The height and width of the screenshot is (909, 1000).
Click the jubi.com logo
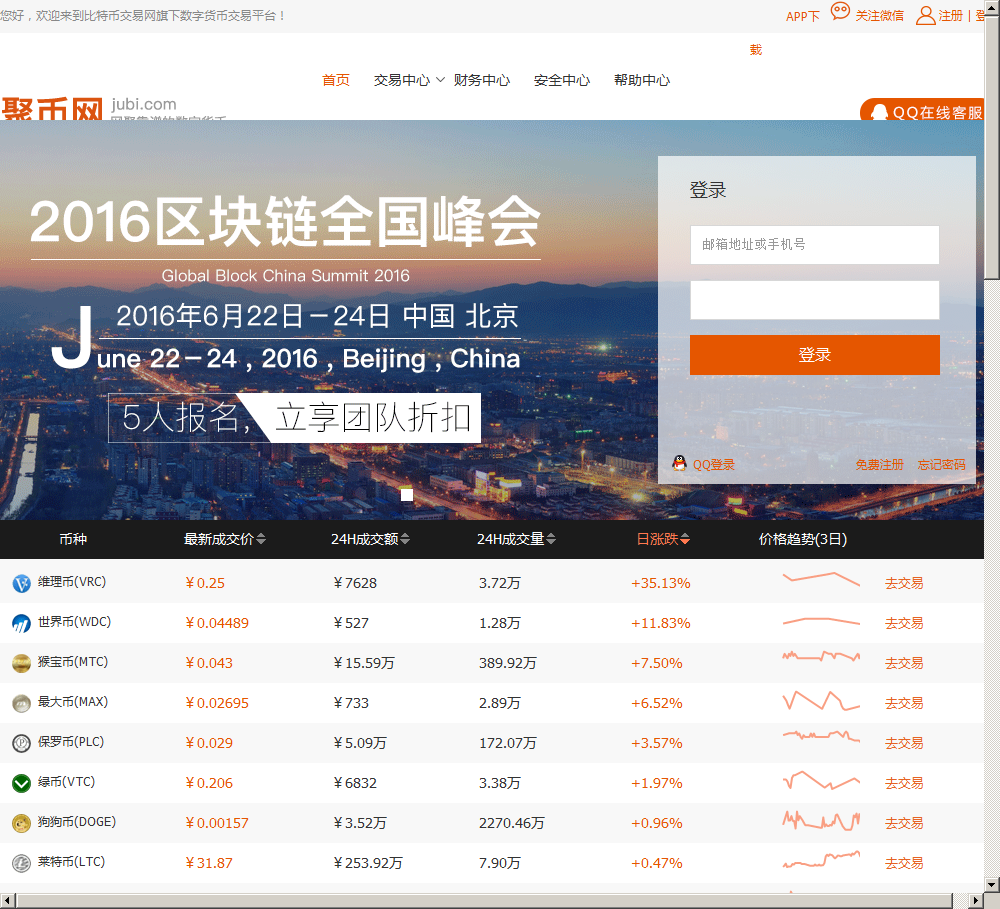(114, 108)
